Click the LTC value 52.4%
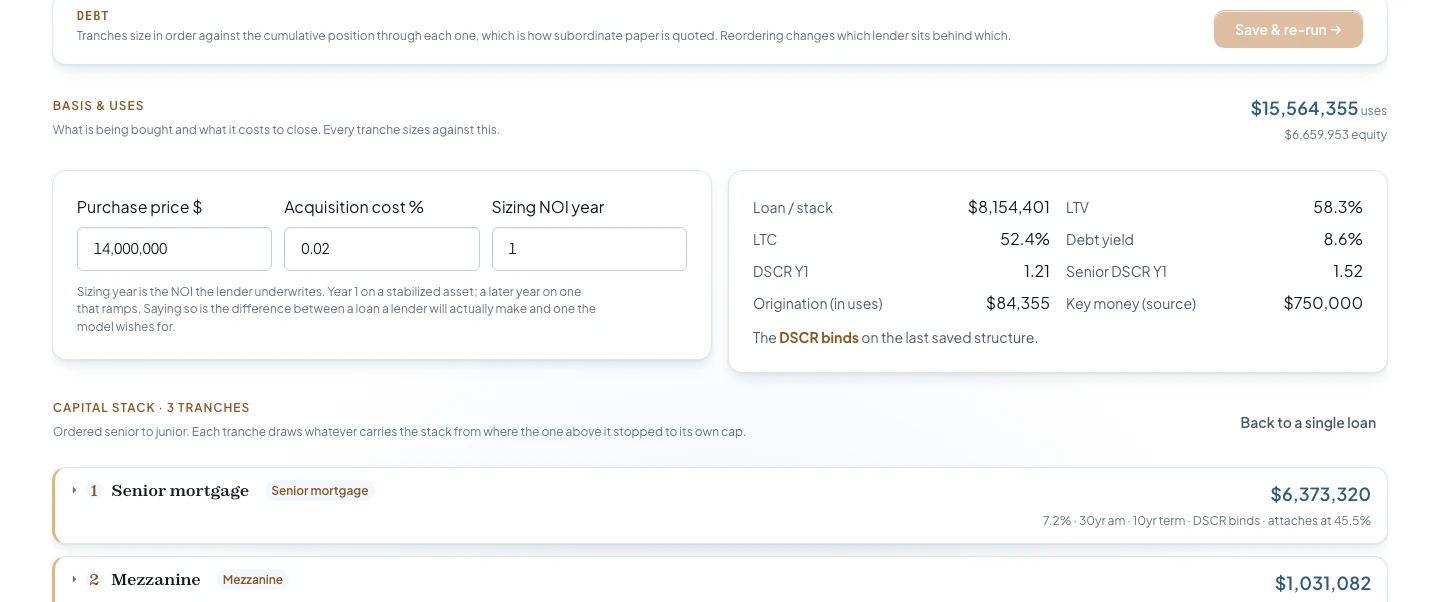 (1024, 239)
